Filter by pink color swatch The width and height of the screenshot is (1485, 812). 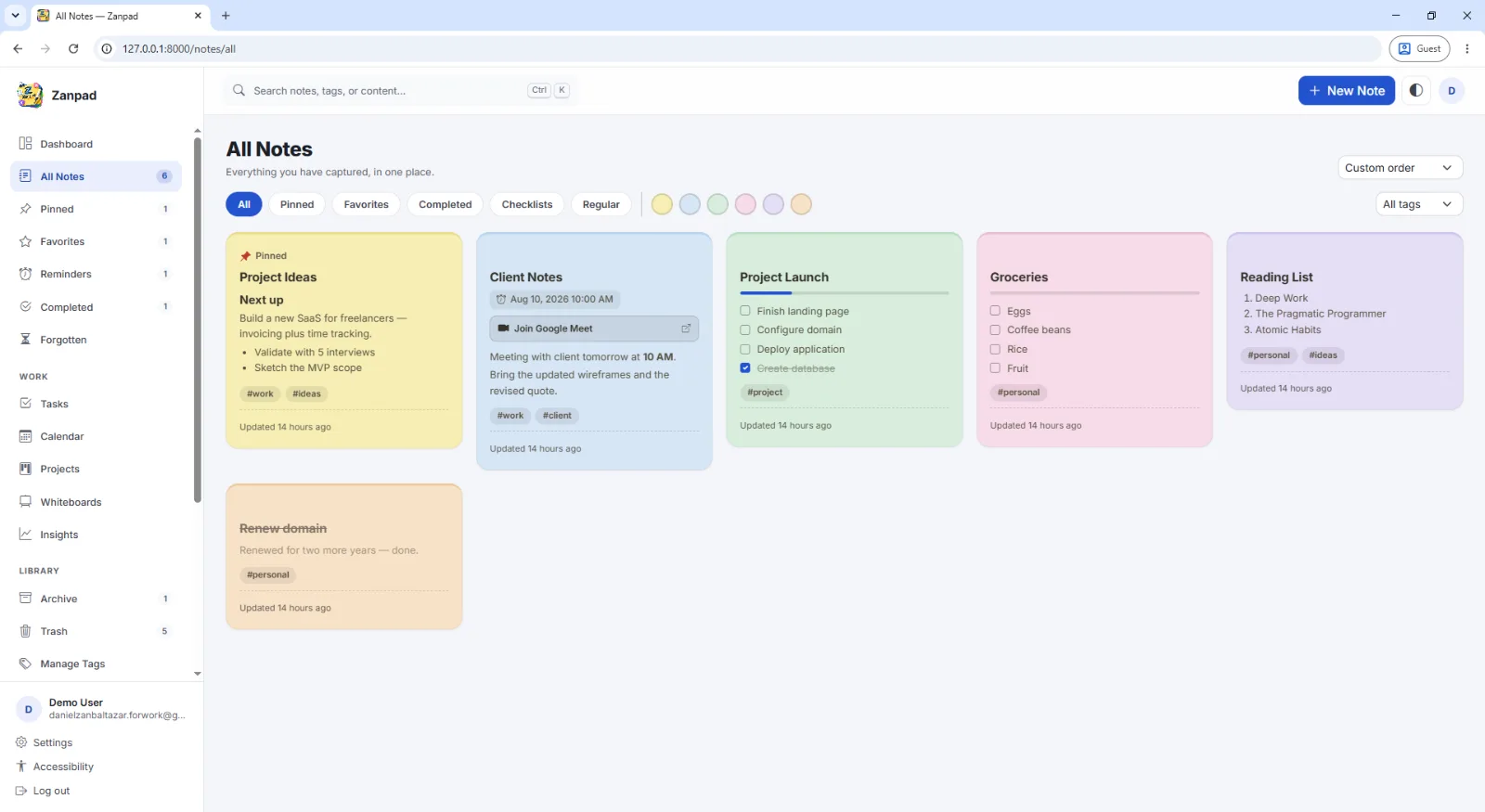(745, 204)
